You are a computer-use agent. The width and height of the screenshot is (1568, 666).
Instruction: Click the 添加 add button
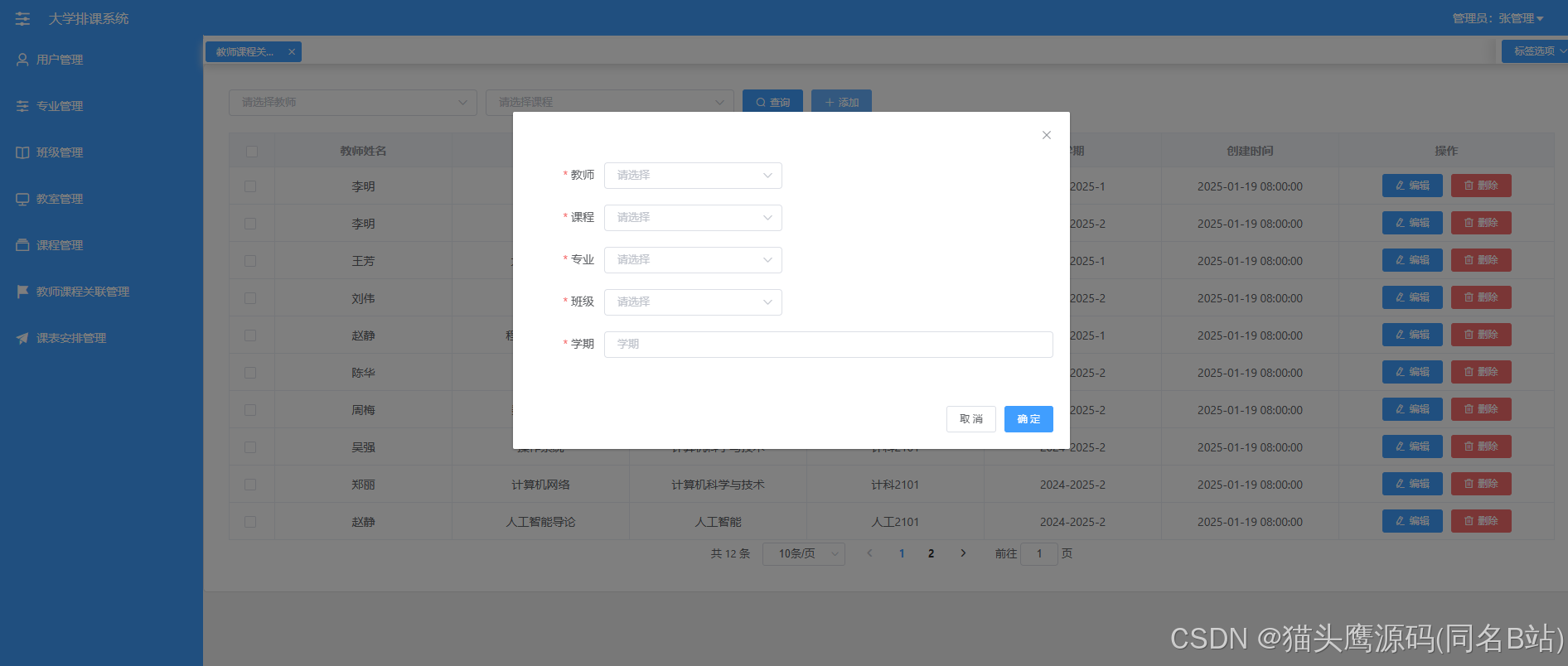841,103
